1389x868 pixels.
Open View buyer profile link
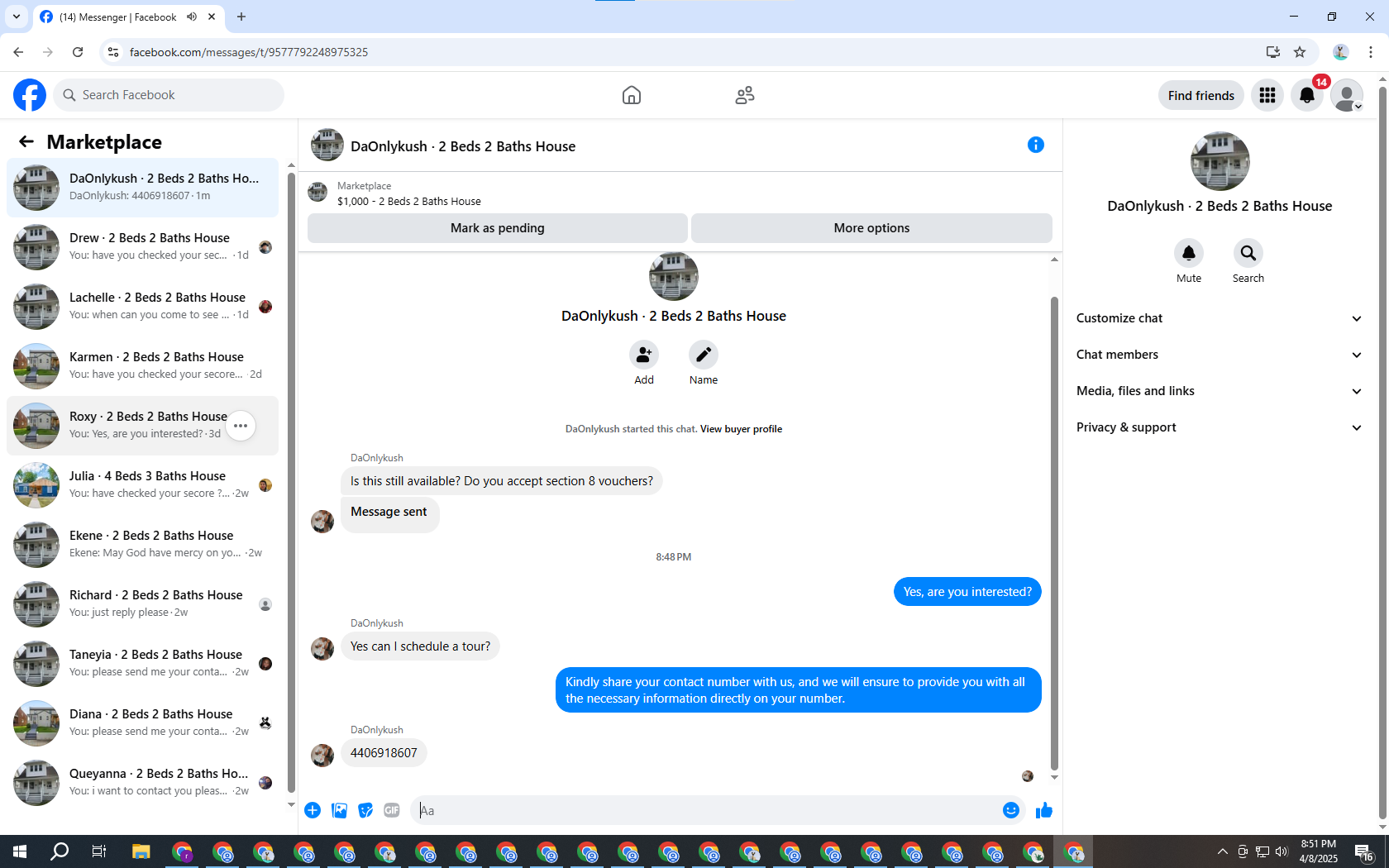point(741,429)
